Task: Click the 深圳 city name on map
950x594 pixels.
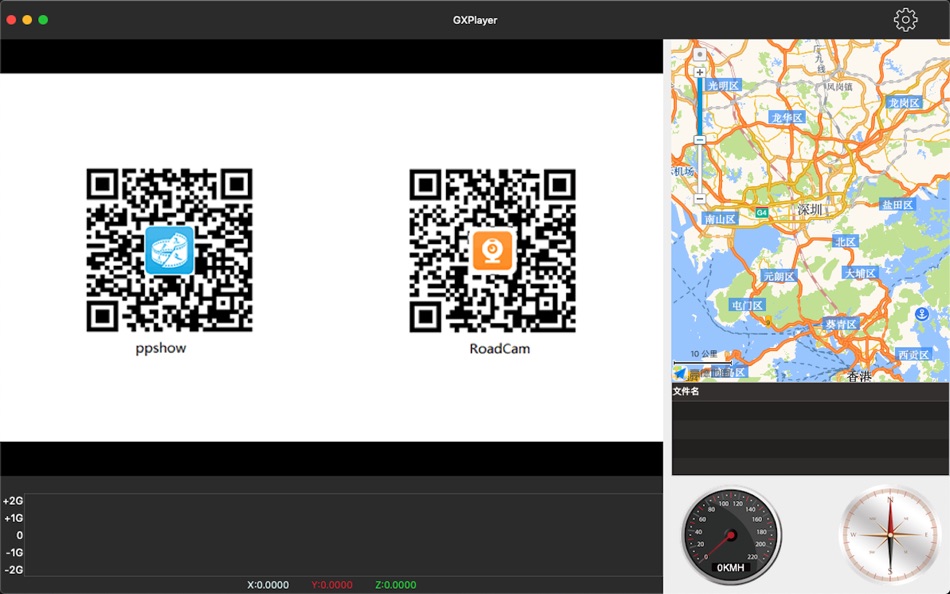Action: pos(810,210)
